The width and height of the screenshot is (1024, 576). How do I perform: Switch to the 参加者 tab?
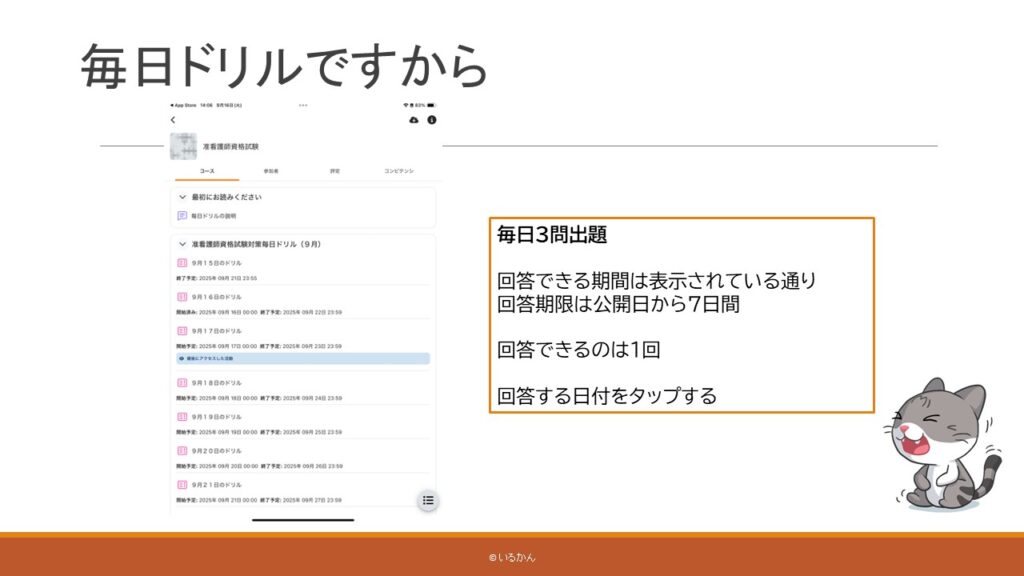(x=271, y=171)
